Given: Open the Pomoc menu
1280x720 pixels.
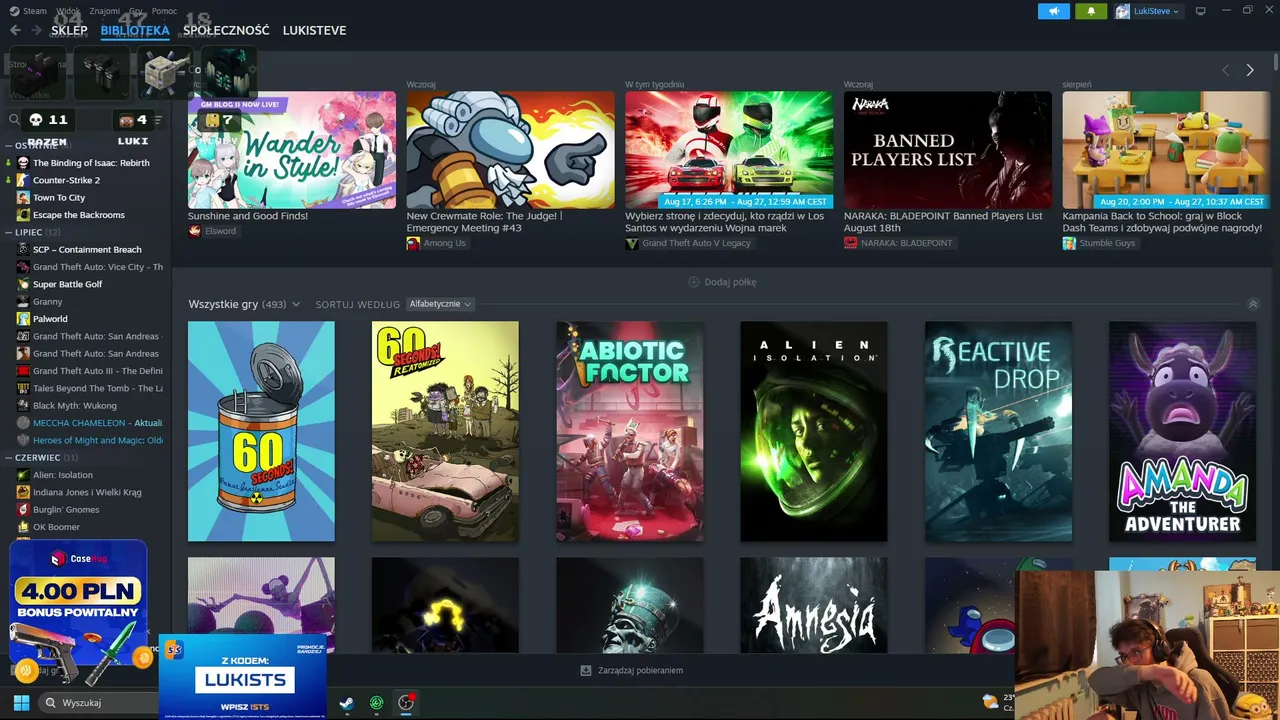Looking at the screenshot, I should point(164,11).
